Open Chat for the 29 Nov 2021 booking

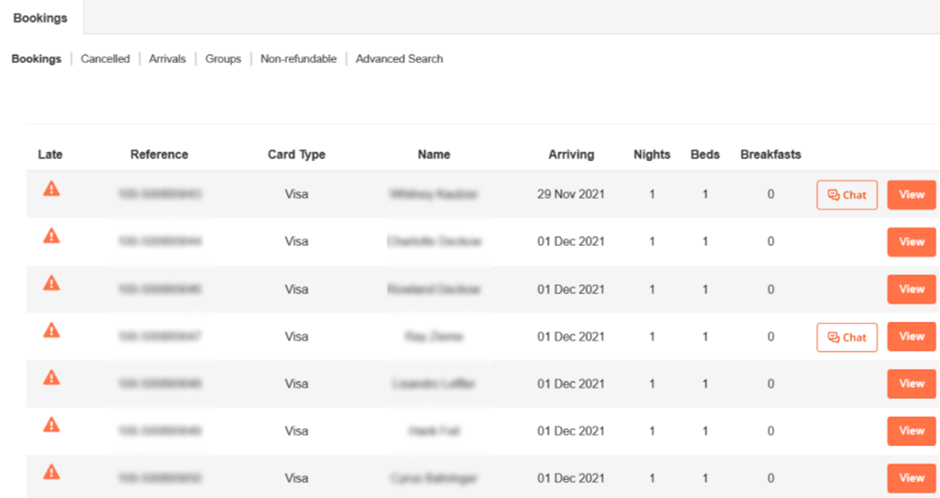846,195
